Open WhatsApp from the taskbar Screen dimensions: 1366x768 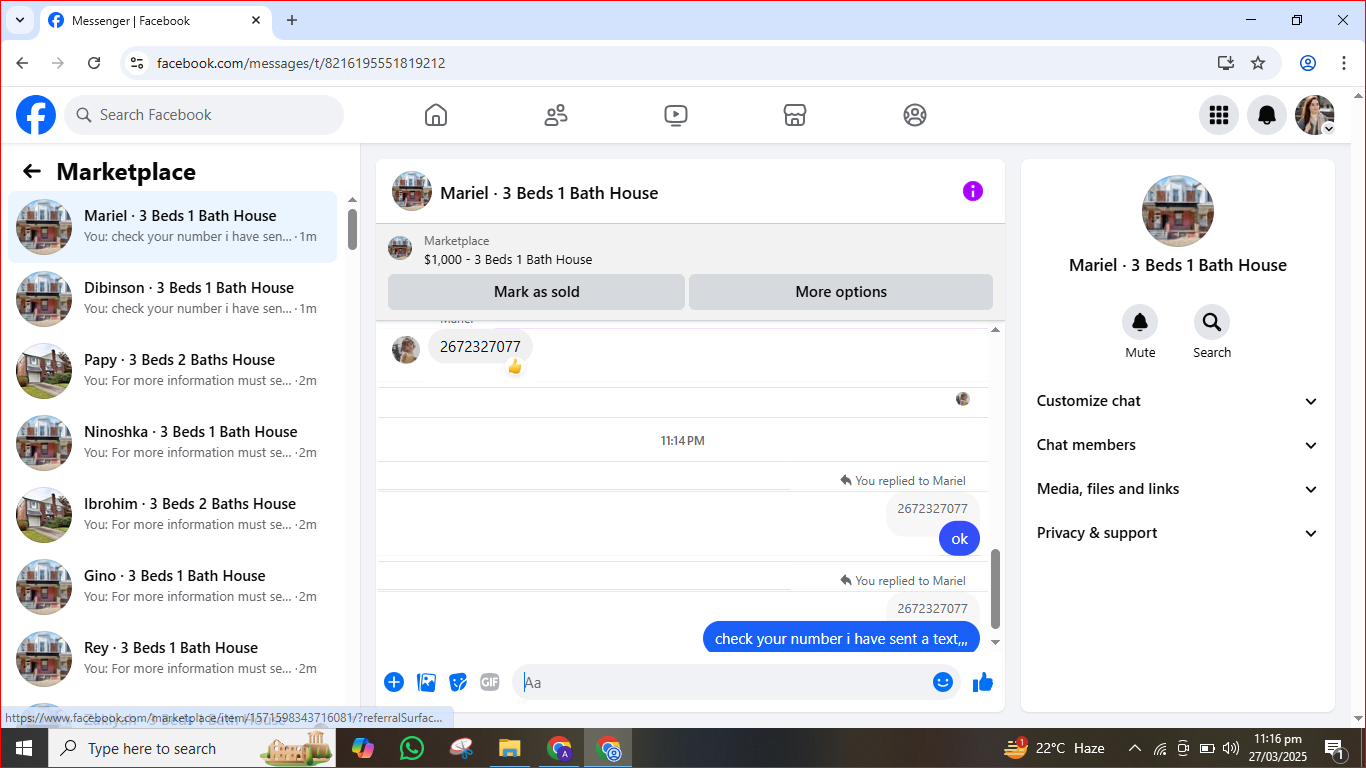point(411,748)
